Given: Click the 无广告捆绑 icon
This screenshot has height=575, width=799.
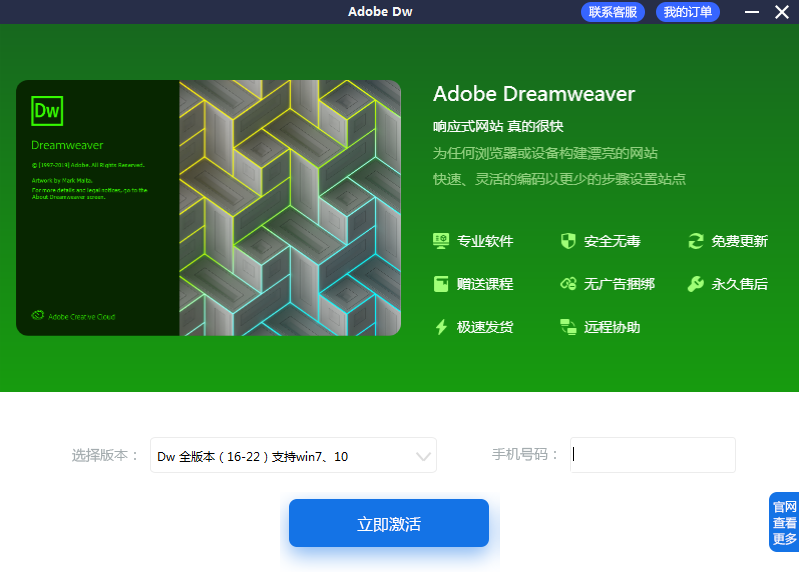Looking at the screenshot, I should (568, 284).
